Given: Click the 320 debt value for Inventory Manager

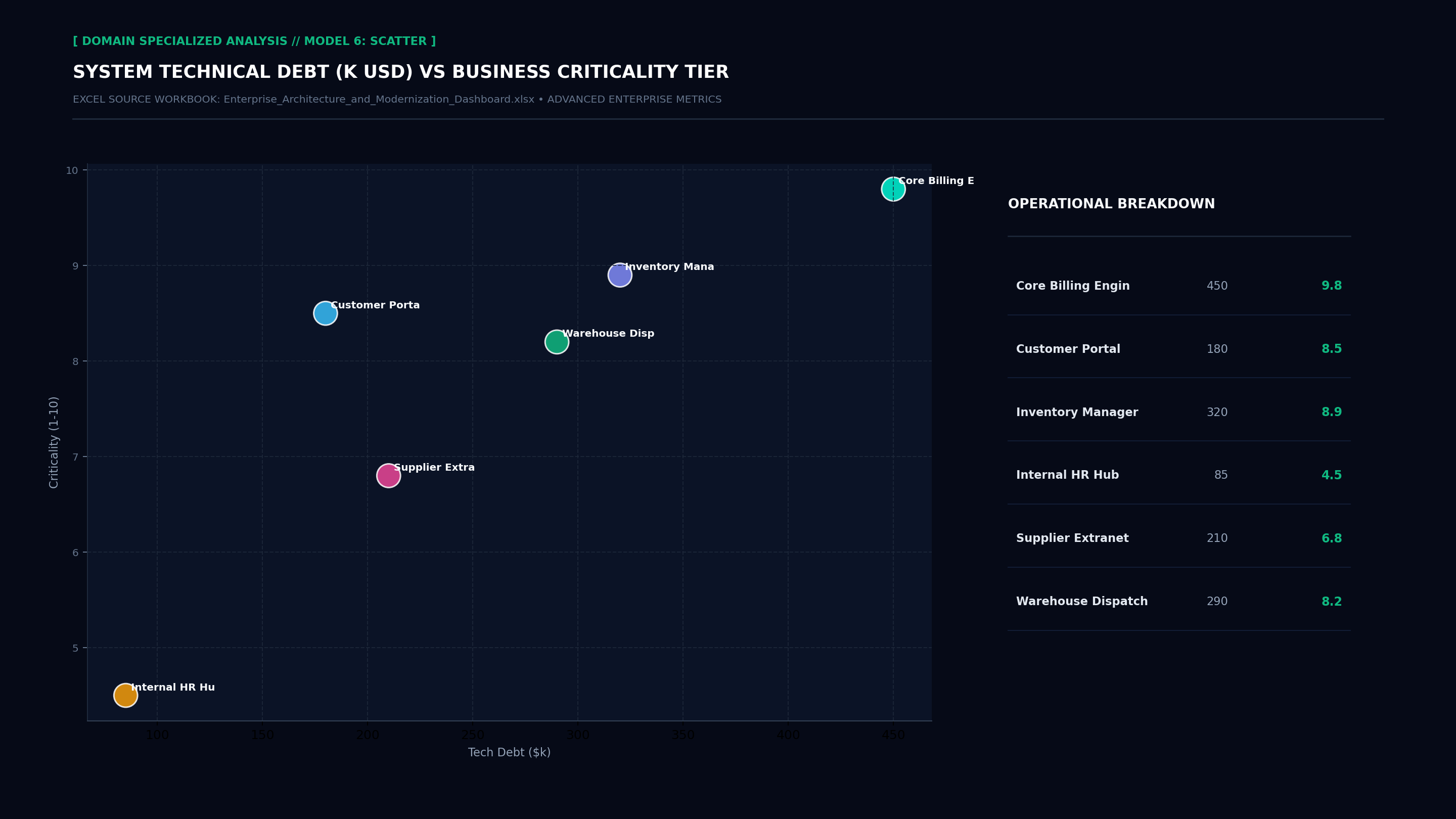Looking at the screenshot, I should pos(1217,413).
